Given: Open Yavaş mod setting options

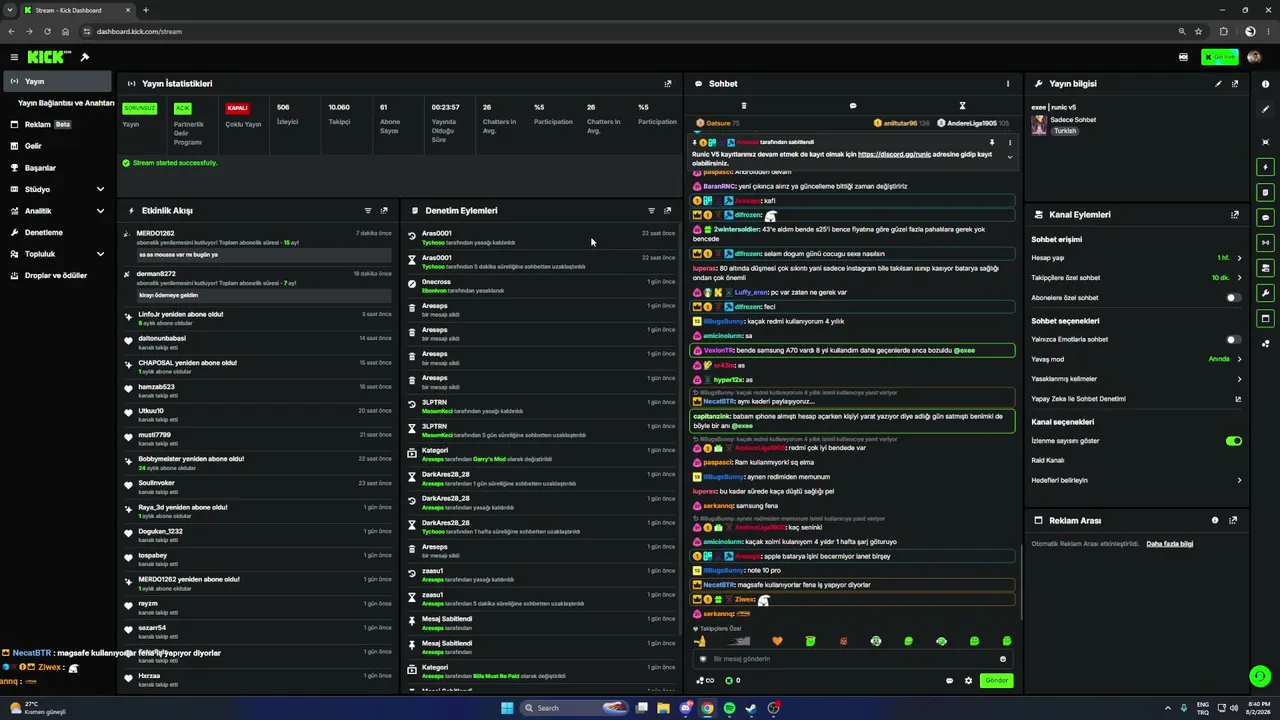Looking at the screenshot, I should pos(1136,359).
